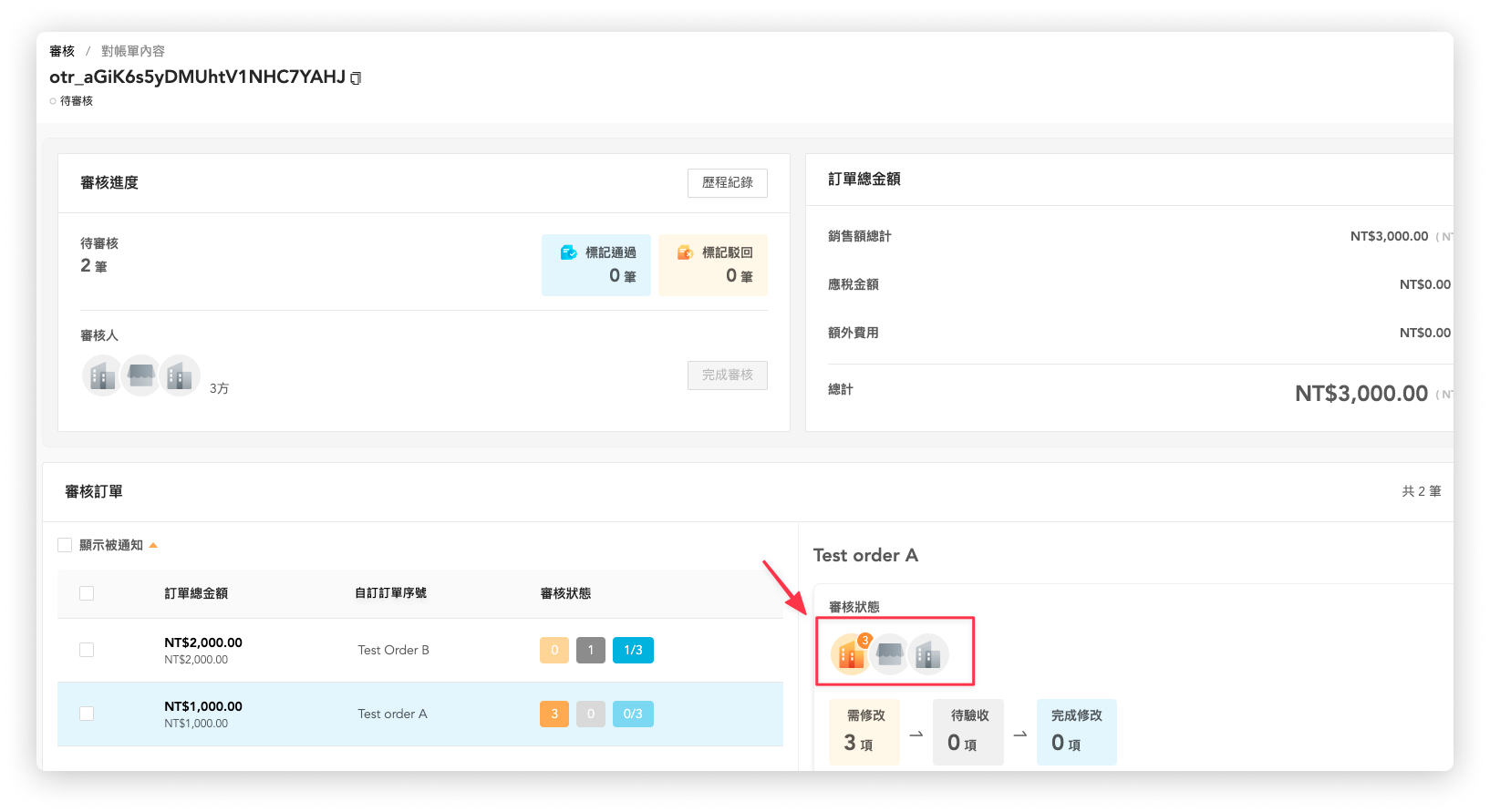Click the 標記通過 0 筆 card

596,265
